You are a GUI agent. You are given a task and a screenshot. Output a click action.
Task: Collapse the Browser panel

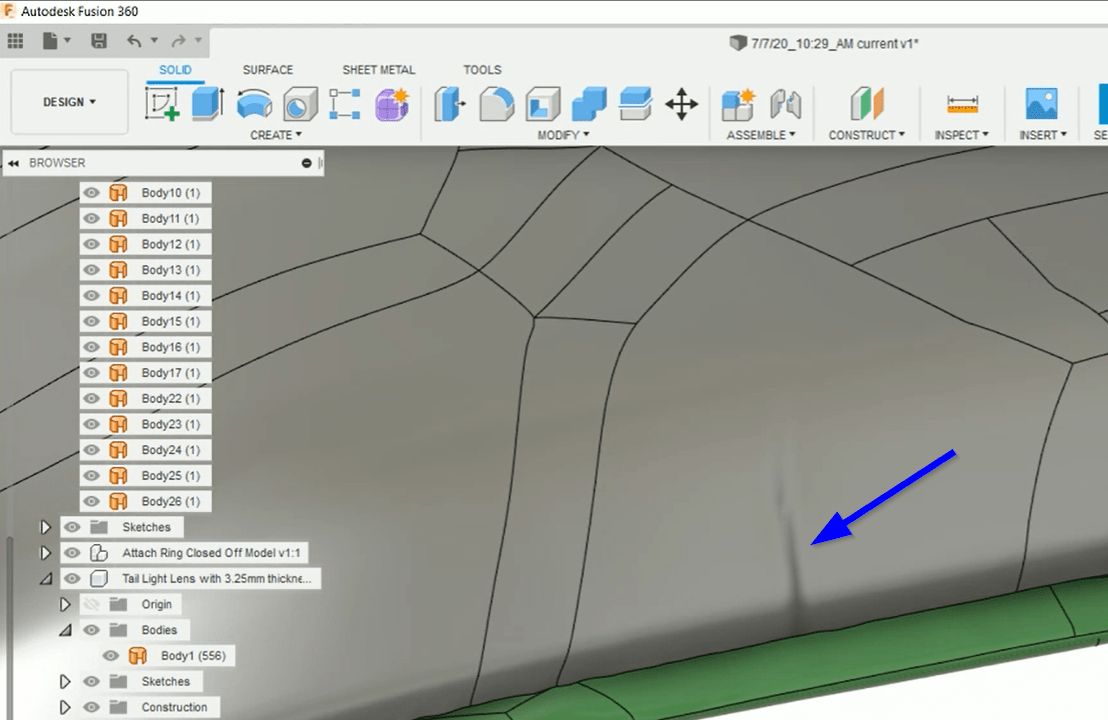tap(13, 162)
